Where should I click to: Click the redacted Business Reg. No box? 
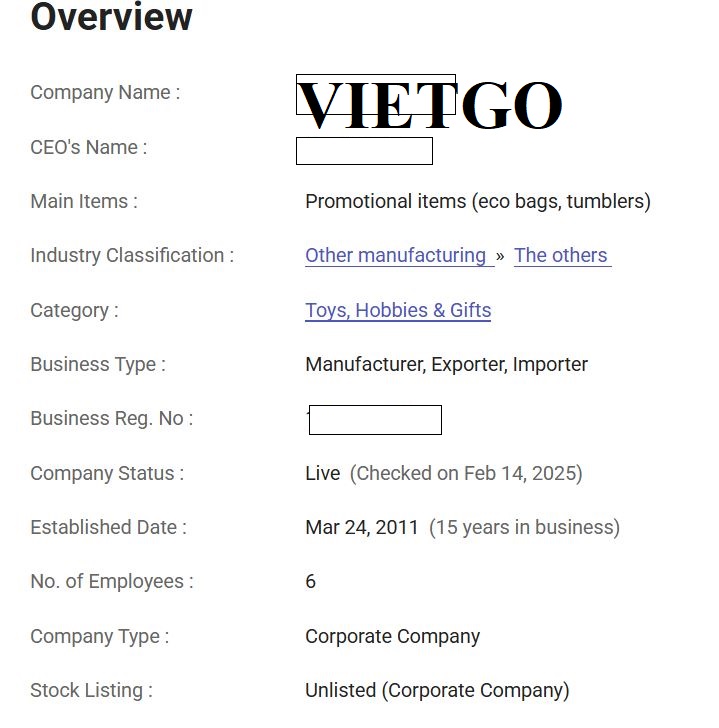coord(375,420)
